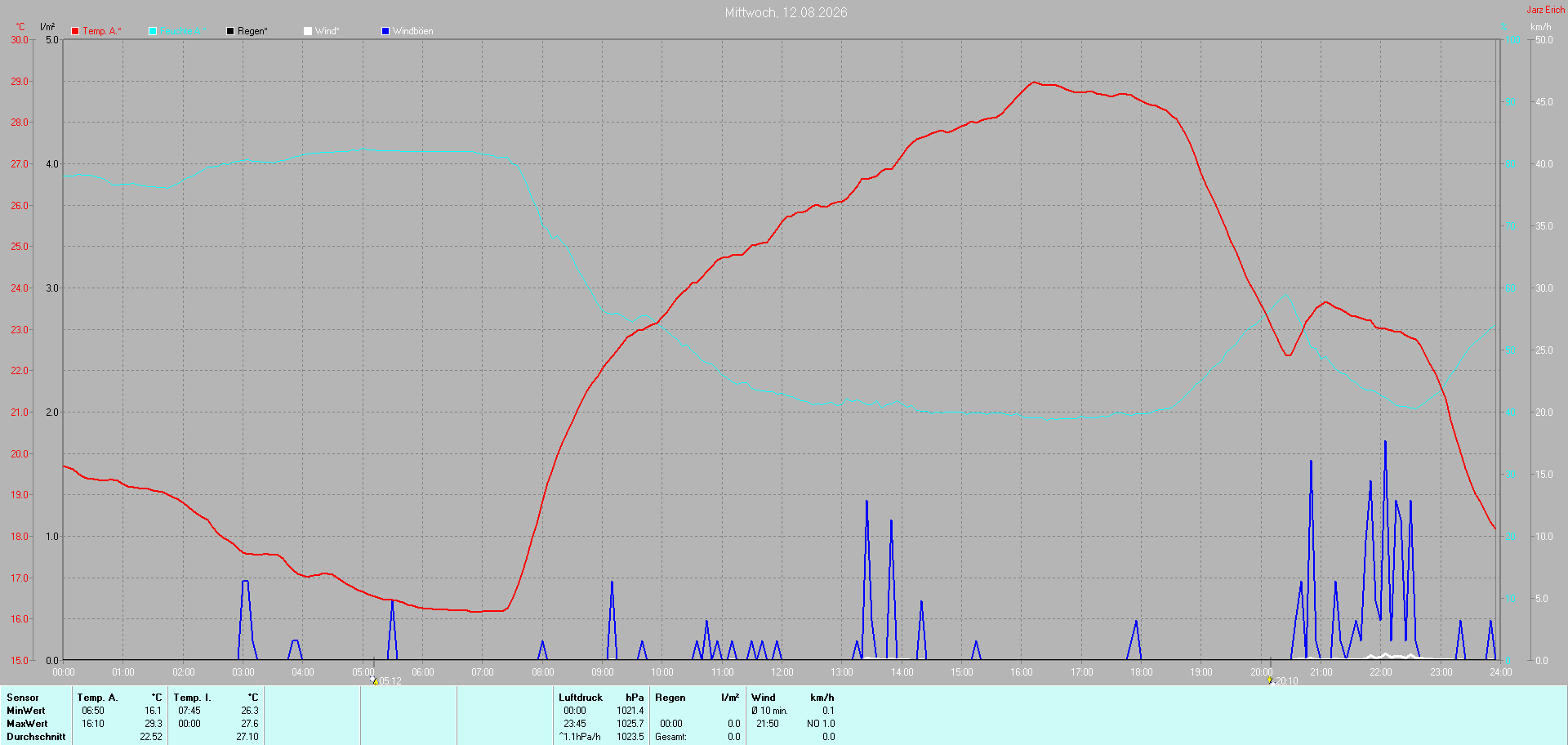Click the 24:00 time axis label
This screenshot has width=1568, height=745.
(1501, 672)
